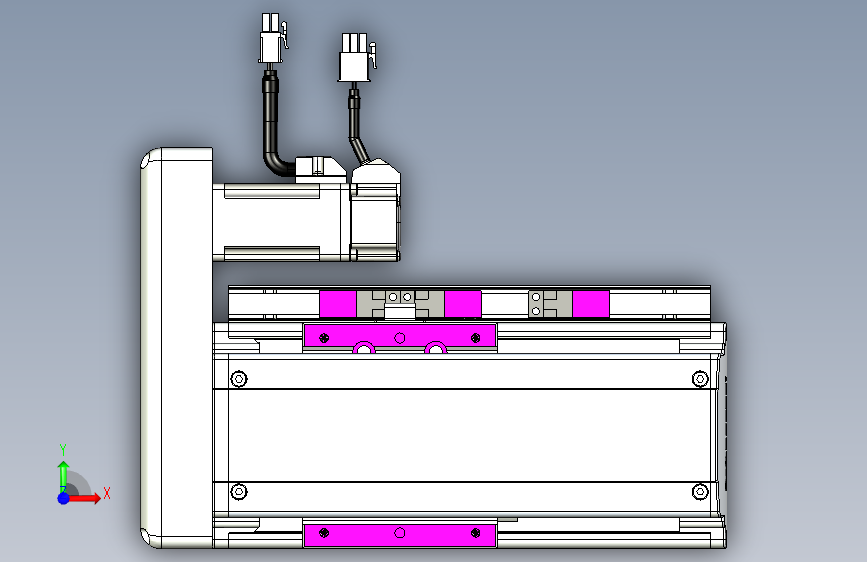Select the rightmost magenta sensor block on the rail

[591, 304]
